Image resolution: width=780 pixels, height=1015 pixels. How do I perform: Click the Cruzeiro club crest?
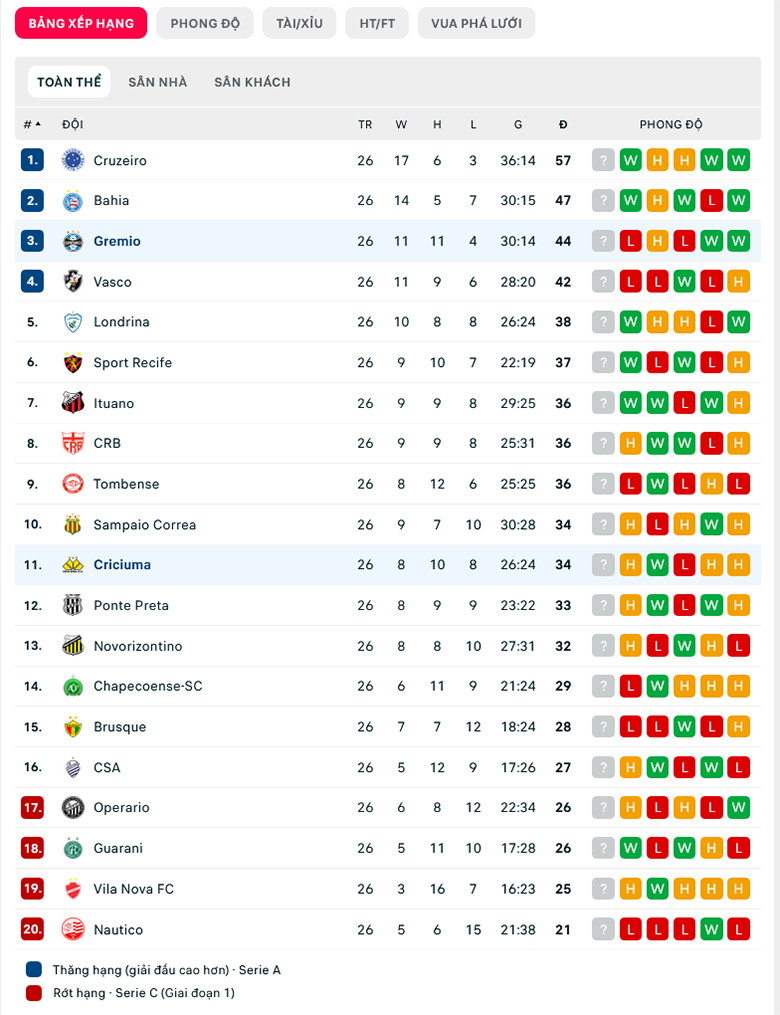(71, 159)
